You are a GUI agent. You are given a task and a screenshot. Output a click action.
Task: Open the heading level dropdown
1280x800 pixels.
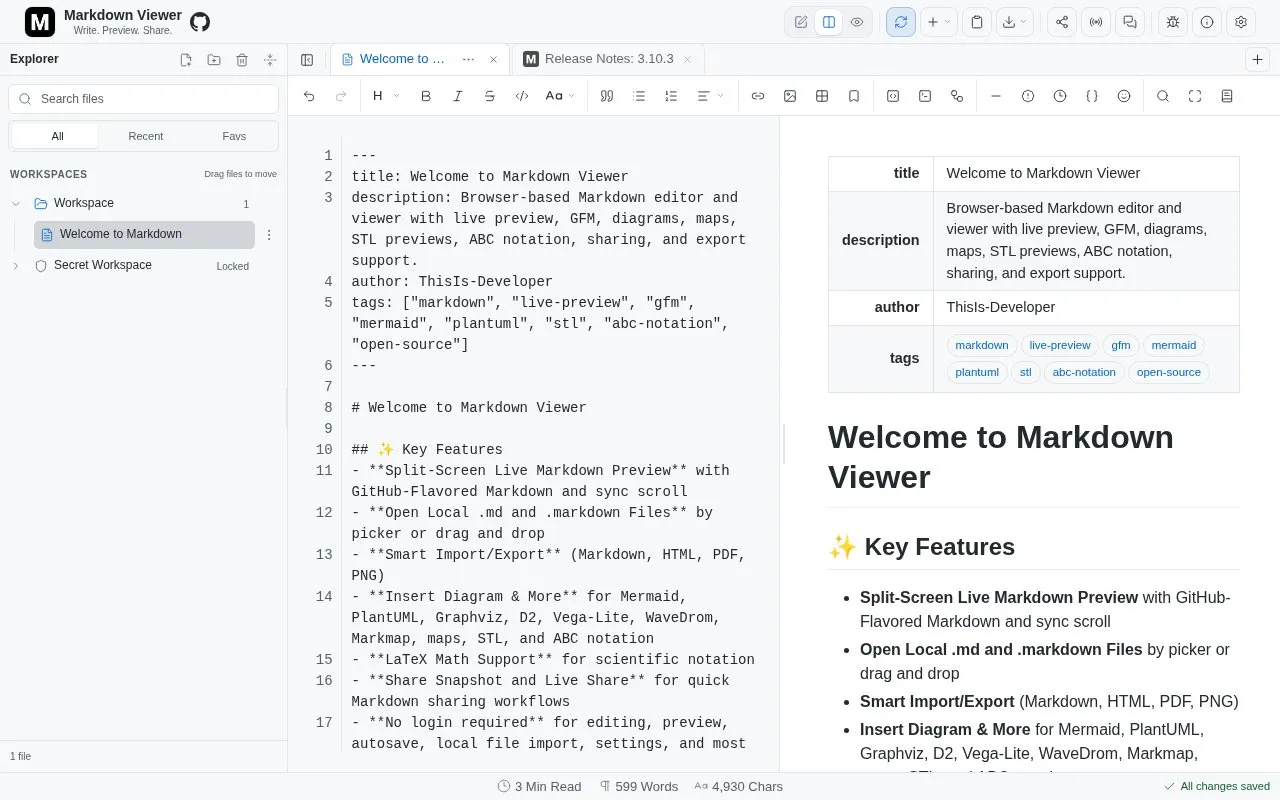[x=386, y=96]
